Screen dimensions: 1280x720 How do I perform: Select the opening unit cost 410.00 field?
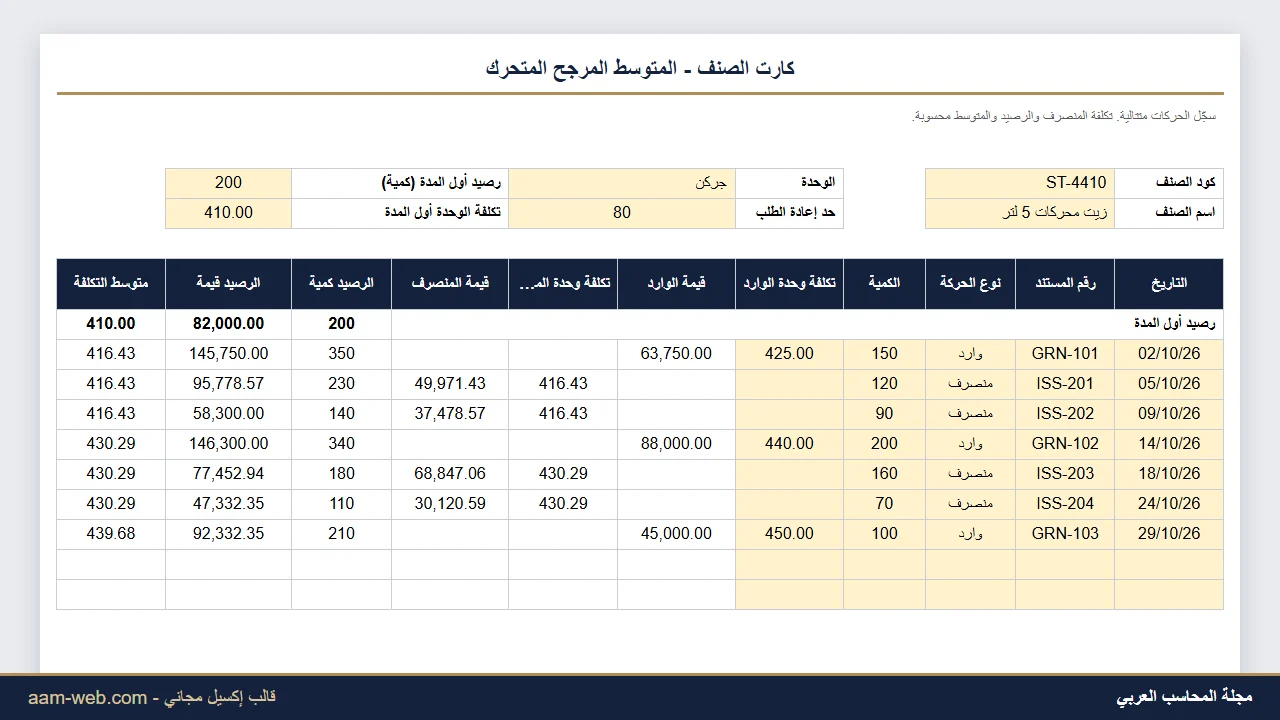coord(228,213)
